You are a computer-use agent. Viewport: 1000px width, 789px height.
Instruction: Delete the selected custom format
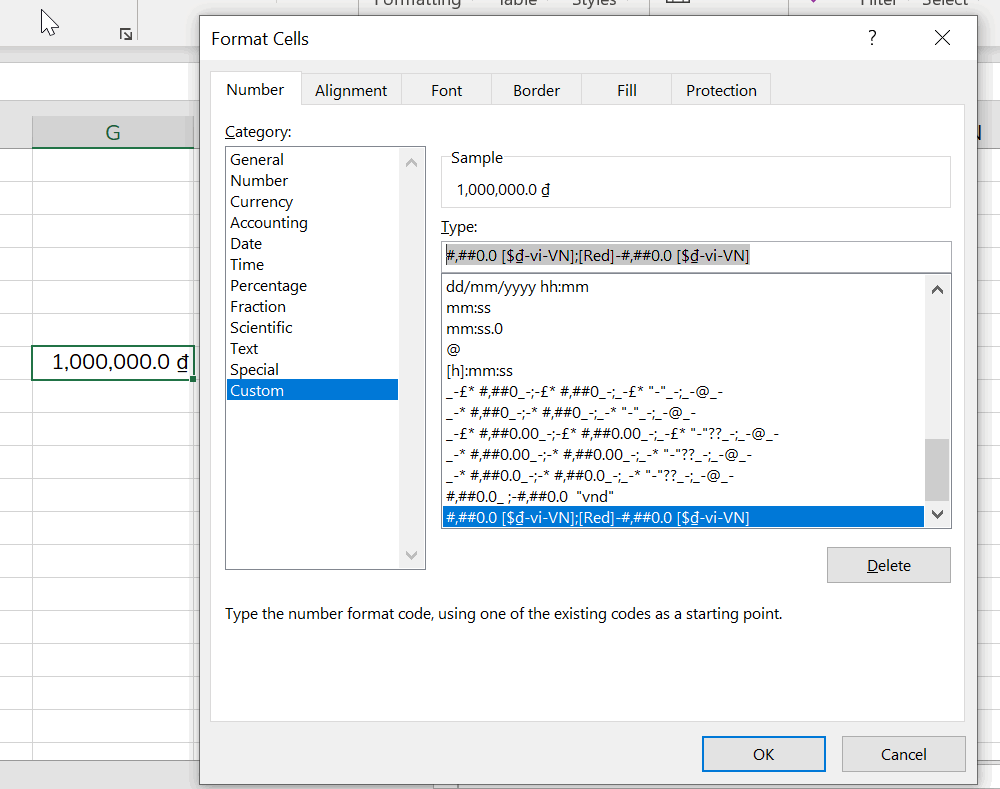tap(888, 565)
